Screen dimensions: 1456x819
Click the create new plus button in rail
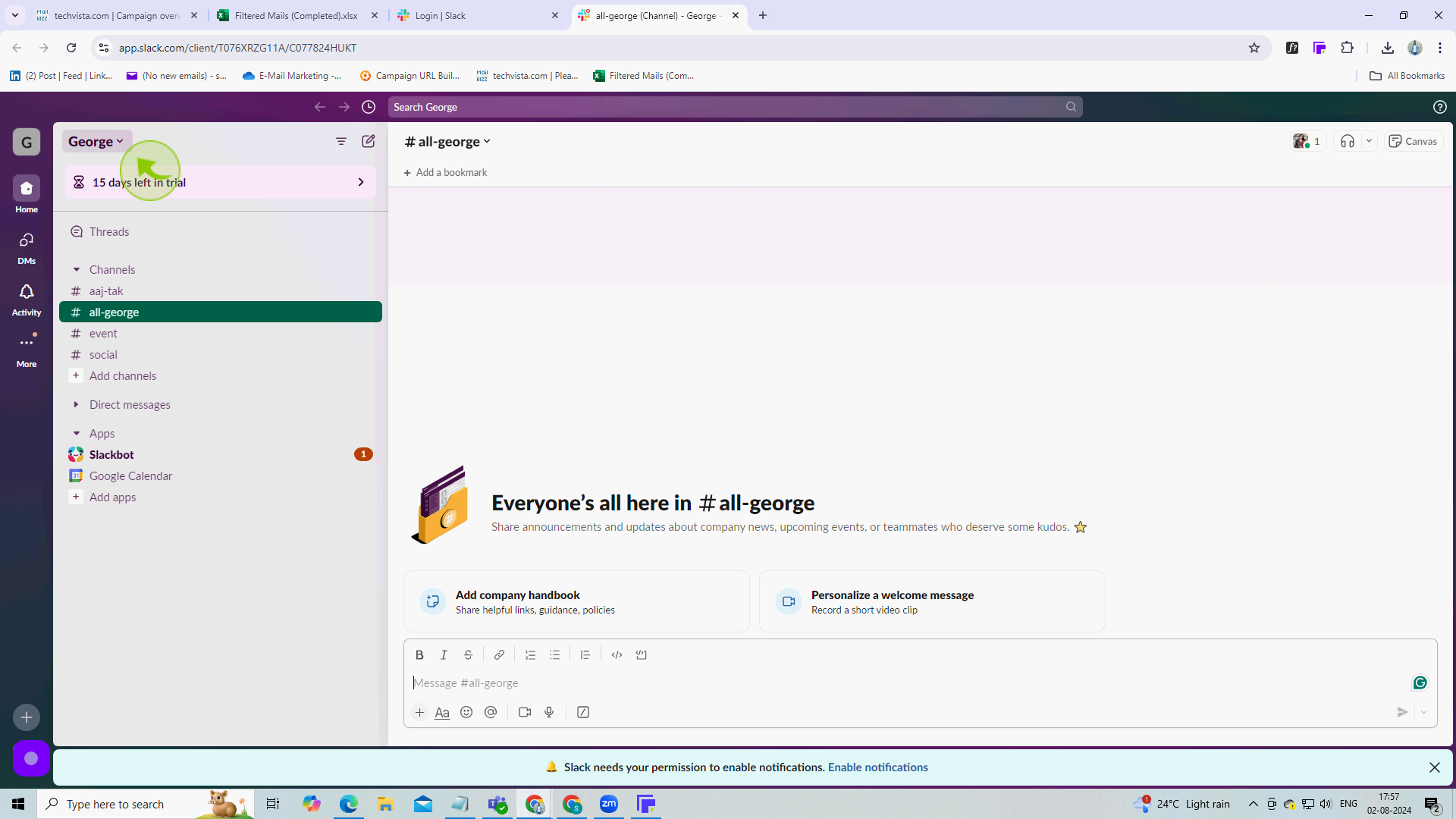(27, 717)
